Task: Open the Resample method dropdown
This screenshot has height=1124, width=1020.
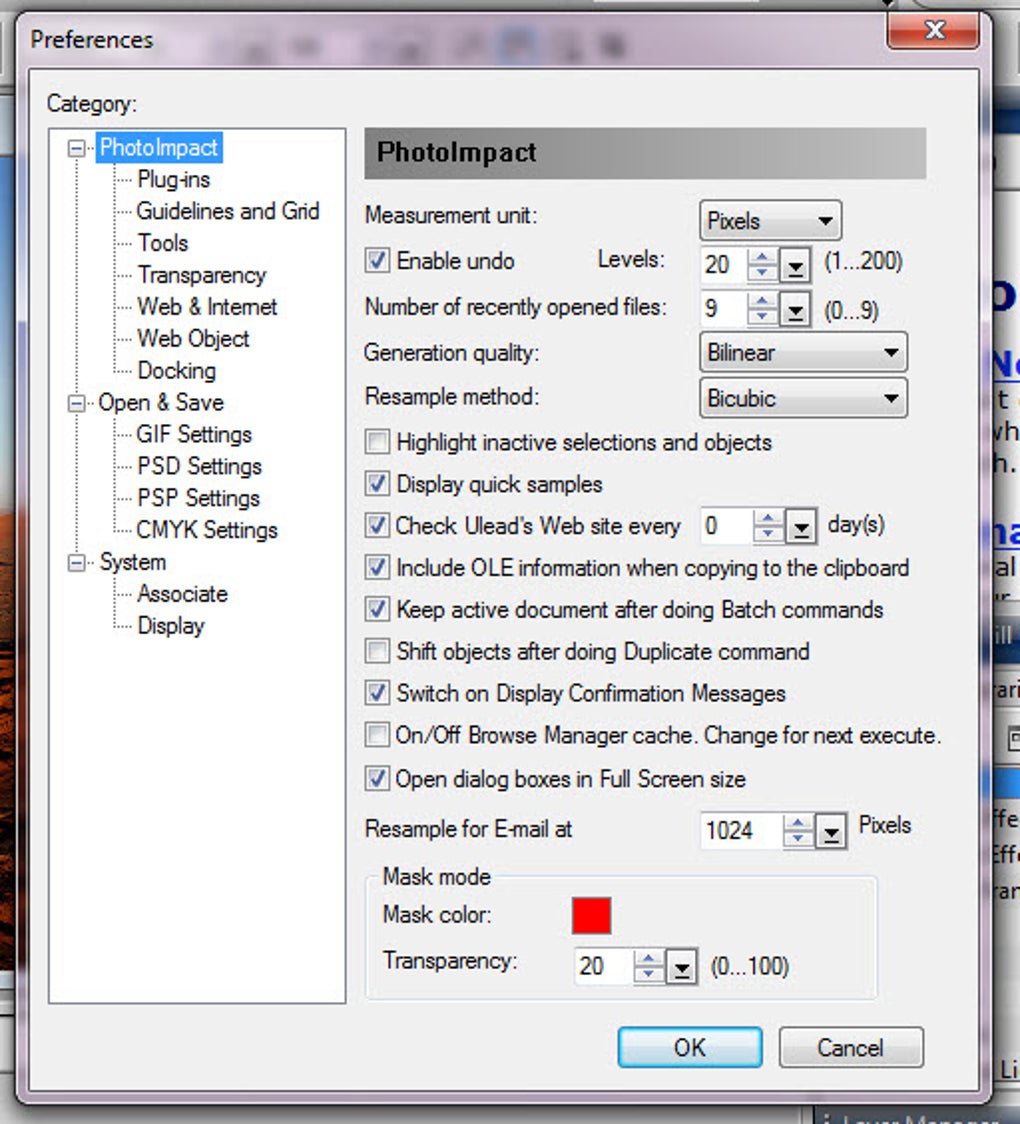Action: coord(803,398)
